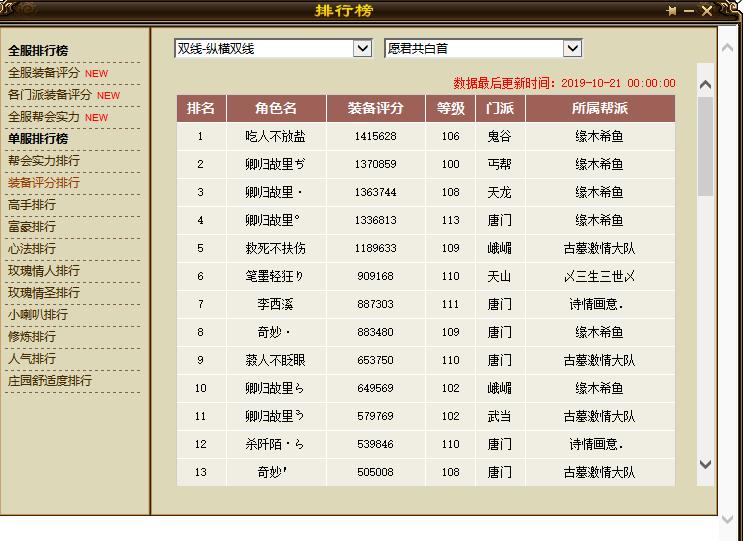Minimize the 排行榜 window
The height and width of the screenshot is (541, 743).
tap(689, 11)
